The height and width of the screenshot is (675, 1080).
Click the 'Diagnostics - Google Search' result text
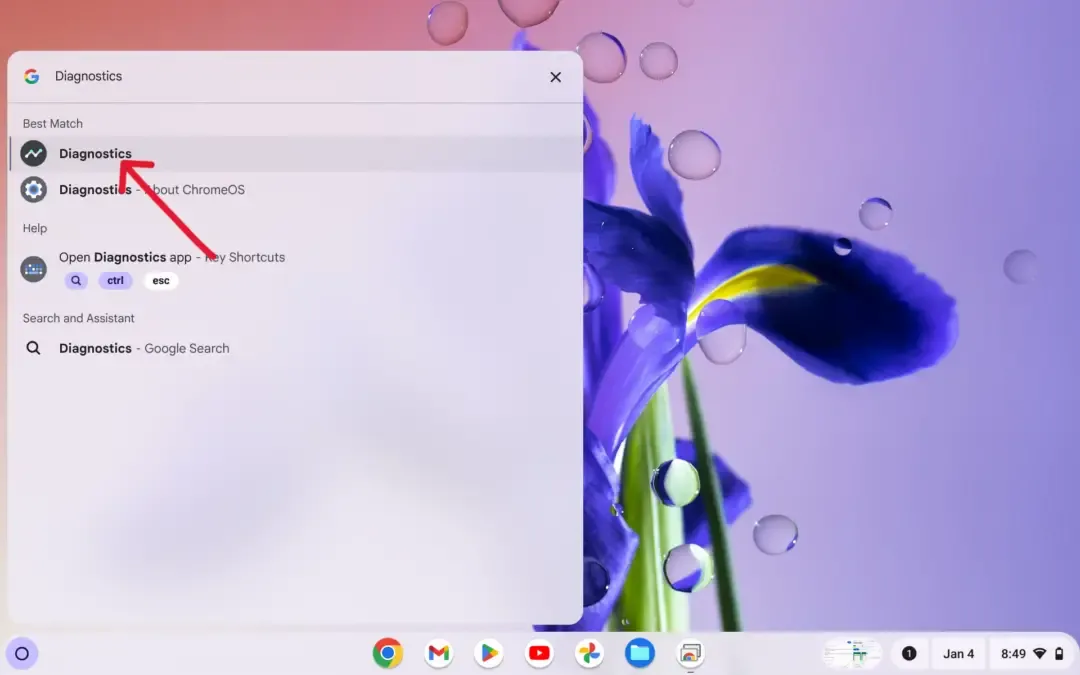(144, 349)
